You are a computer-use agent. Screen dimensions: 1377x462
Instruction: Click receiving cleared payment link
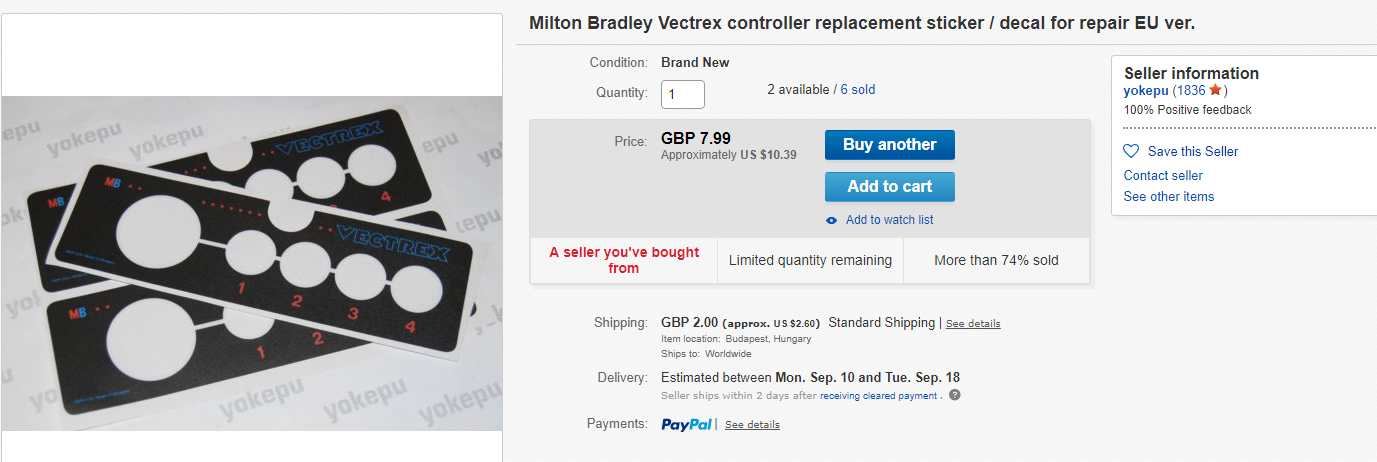878,396
